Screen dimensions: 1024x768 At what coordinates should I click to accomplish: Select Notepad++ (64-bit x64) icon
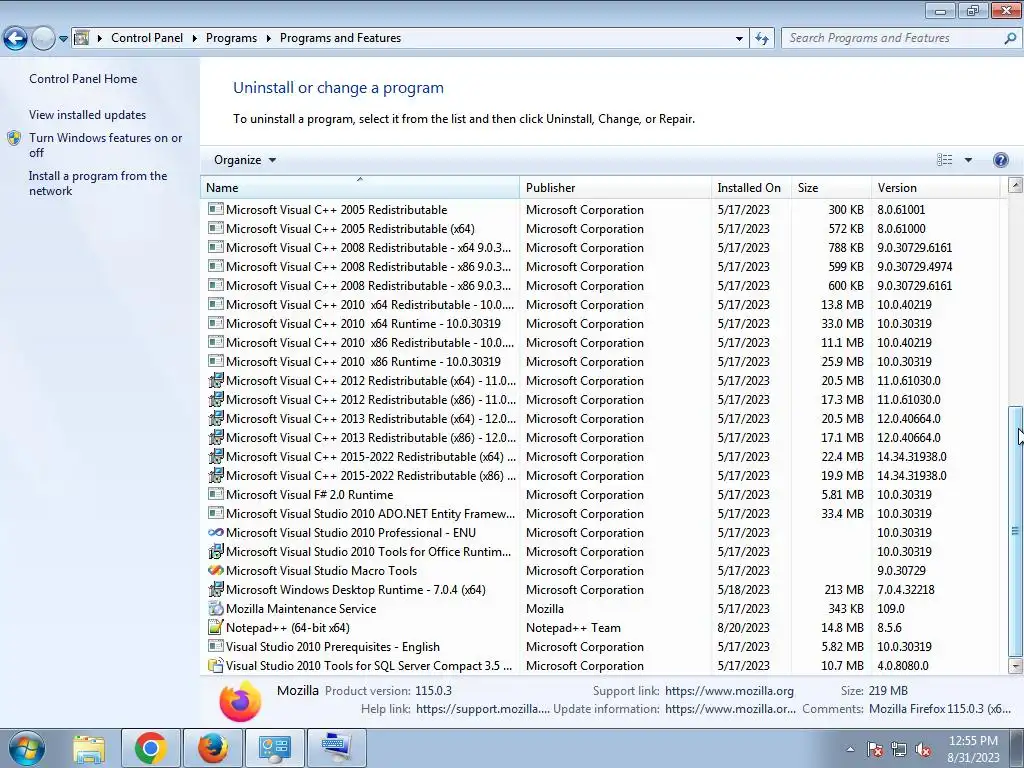pos(216,627)
